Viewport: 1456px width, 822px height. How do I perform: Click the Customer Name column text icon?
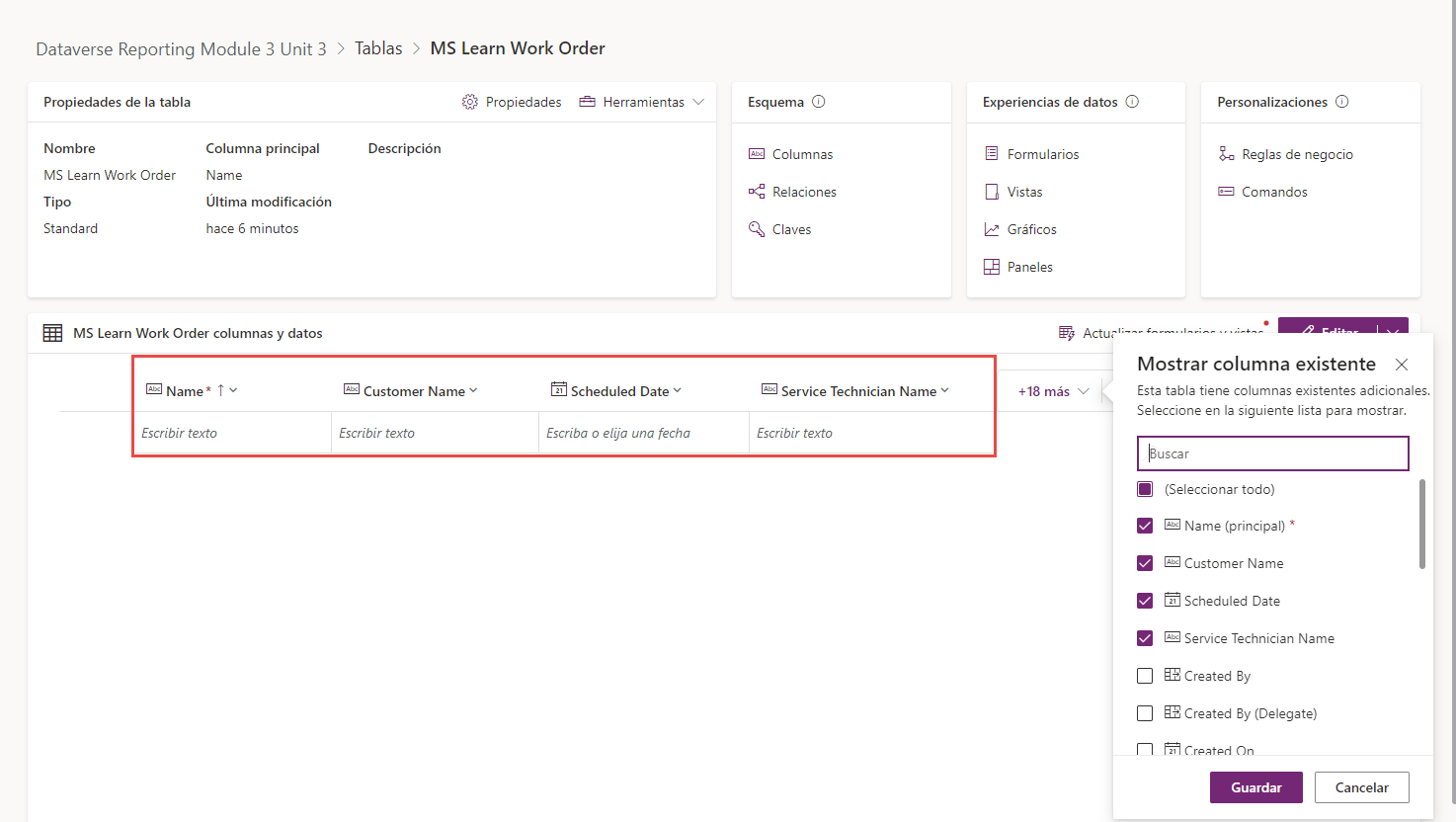pyautogui.click(x=352, y=389)
